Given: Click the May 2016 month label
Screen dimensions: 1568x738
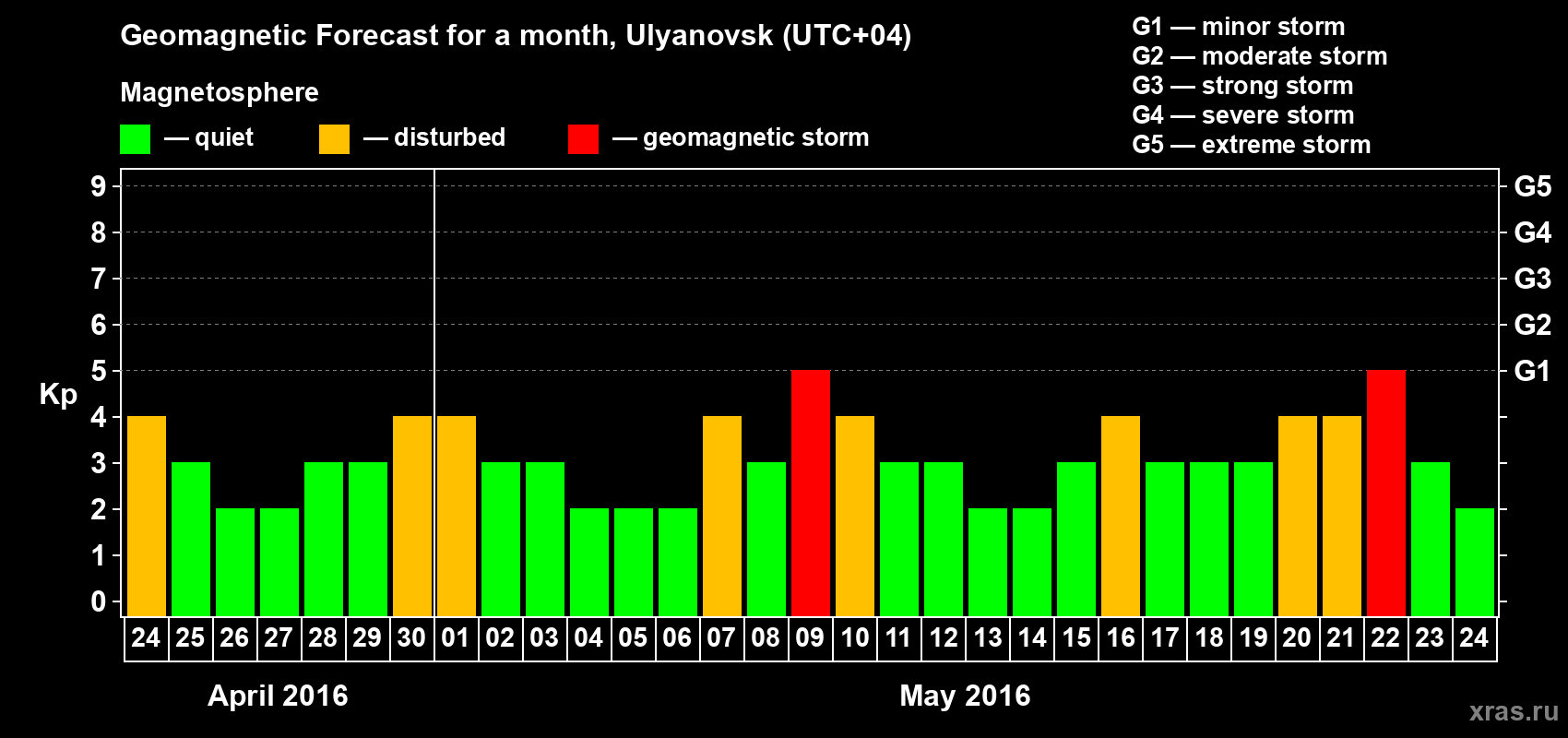Looking at the screenshot, I should (965, 696).
